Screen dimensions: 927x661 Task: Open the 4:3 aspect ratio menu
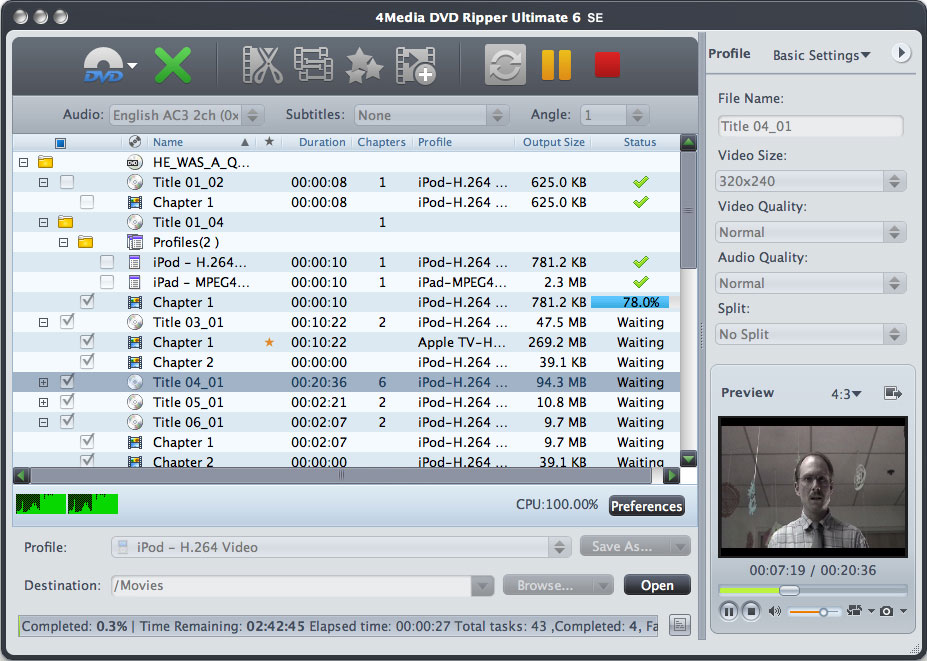[x=847, y=394]
